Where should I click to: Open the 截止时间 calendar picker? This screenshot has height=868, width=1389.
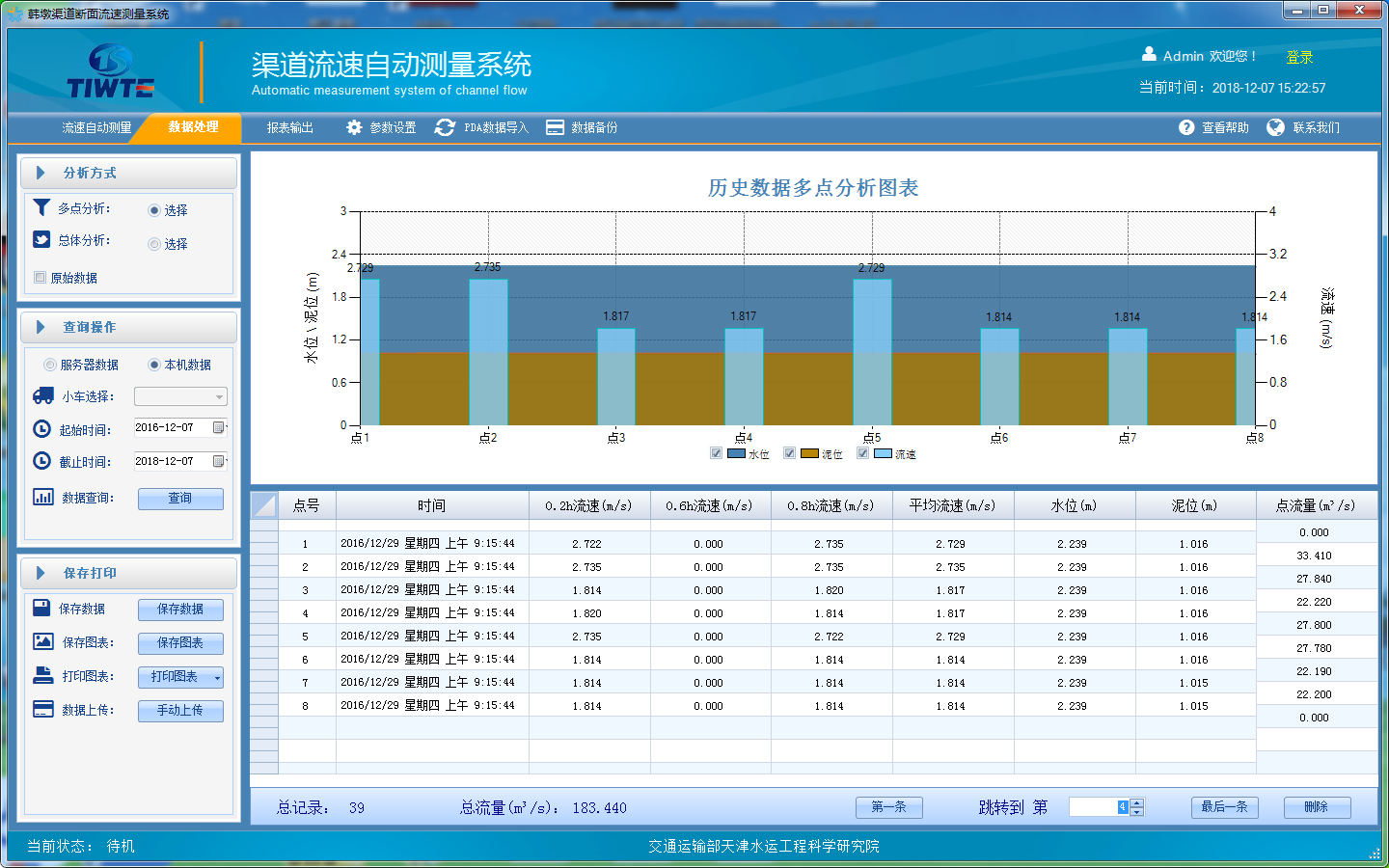point(219,461)
